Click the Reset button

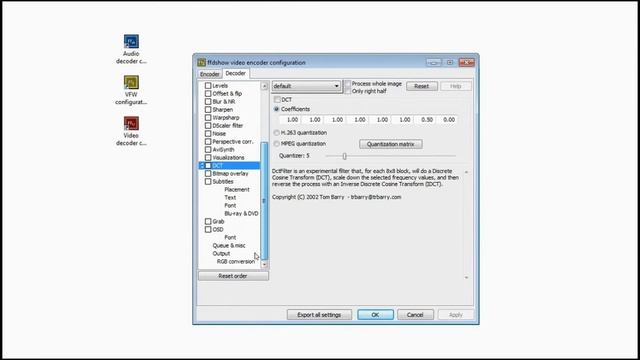422,86
